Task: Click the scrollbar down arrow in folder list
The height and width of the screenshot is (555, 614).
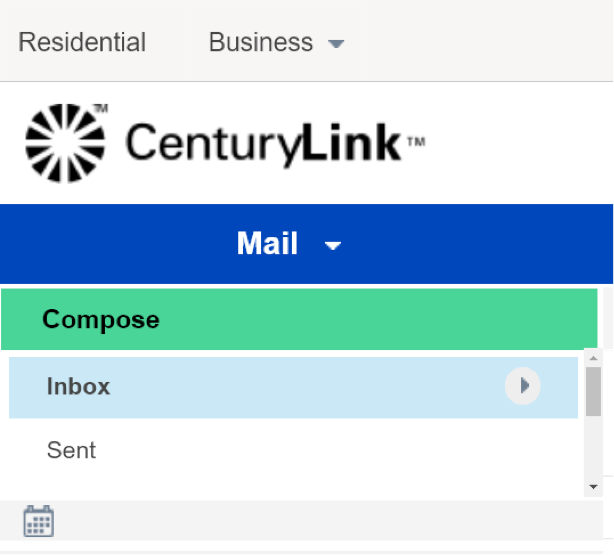Action: pos(593,487)
